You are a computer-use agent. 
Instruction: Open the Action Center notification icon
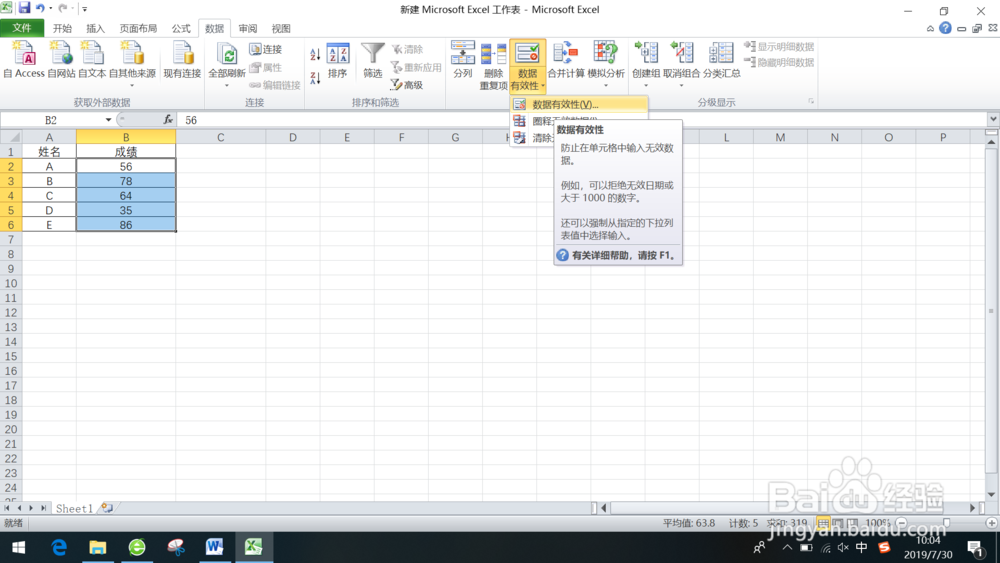974,547
